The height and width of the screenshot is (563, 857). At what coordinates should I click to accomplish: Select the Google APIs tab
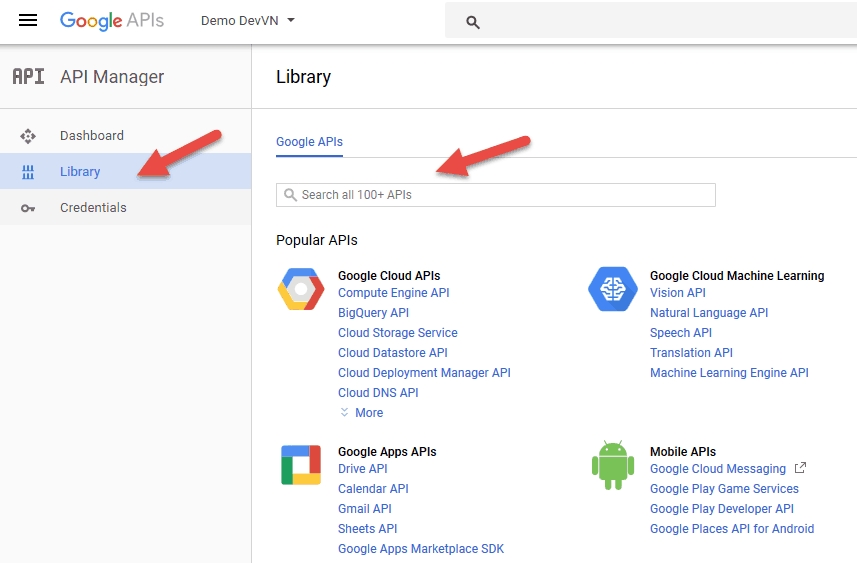(309, 142)
